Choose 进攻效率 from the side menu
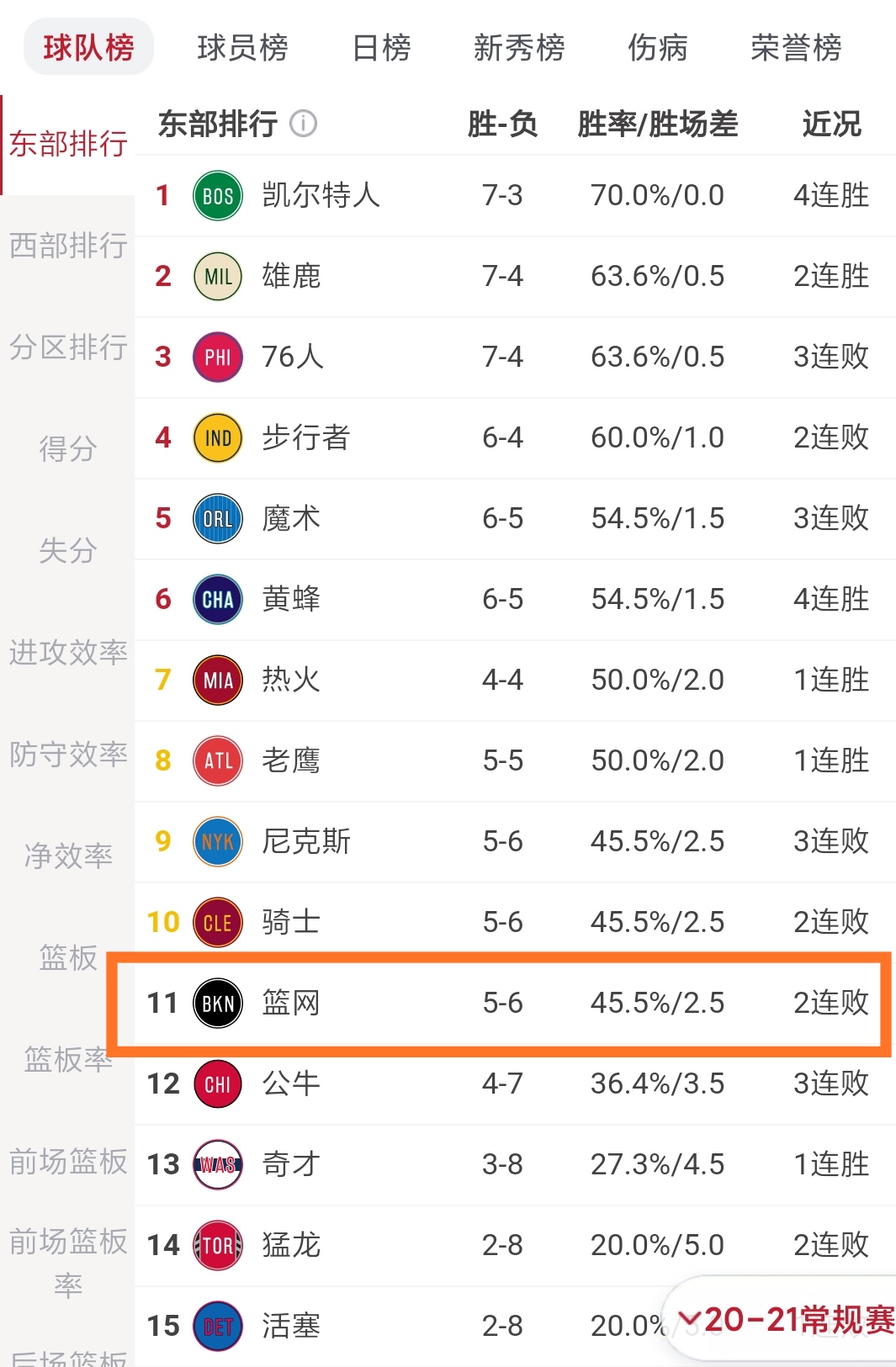Screen dimensions: 896x1367 click(67, 652)
